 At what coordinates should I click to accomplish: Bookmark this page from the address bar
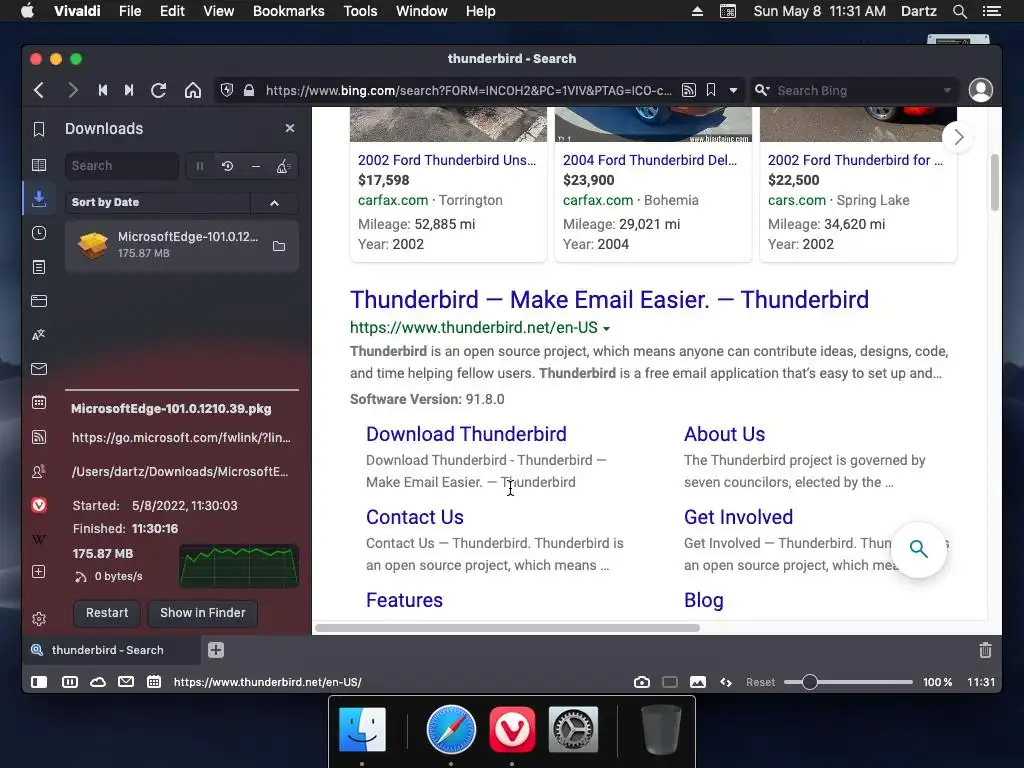point(711,90)
